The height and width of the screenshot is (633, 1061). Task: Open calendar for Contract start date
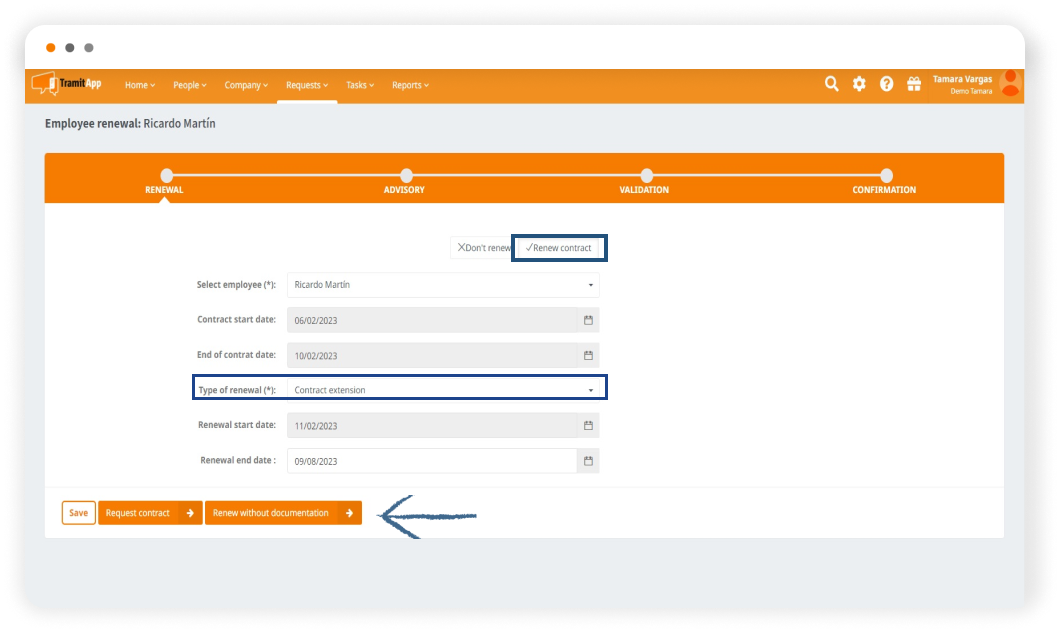coord(588,320)
